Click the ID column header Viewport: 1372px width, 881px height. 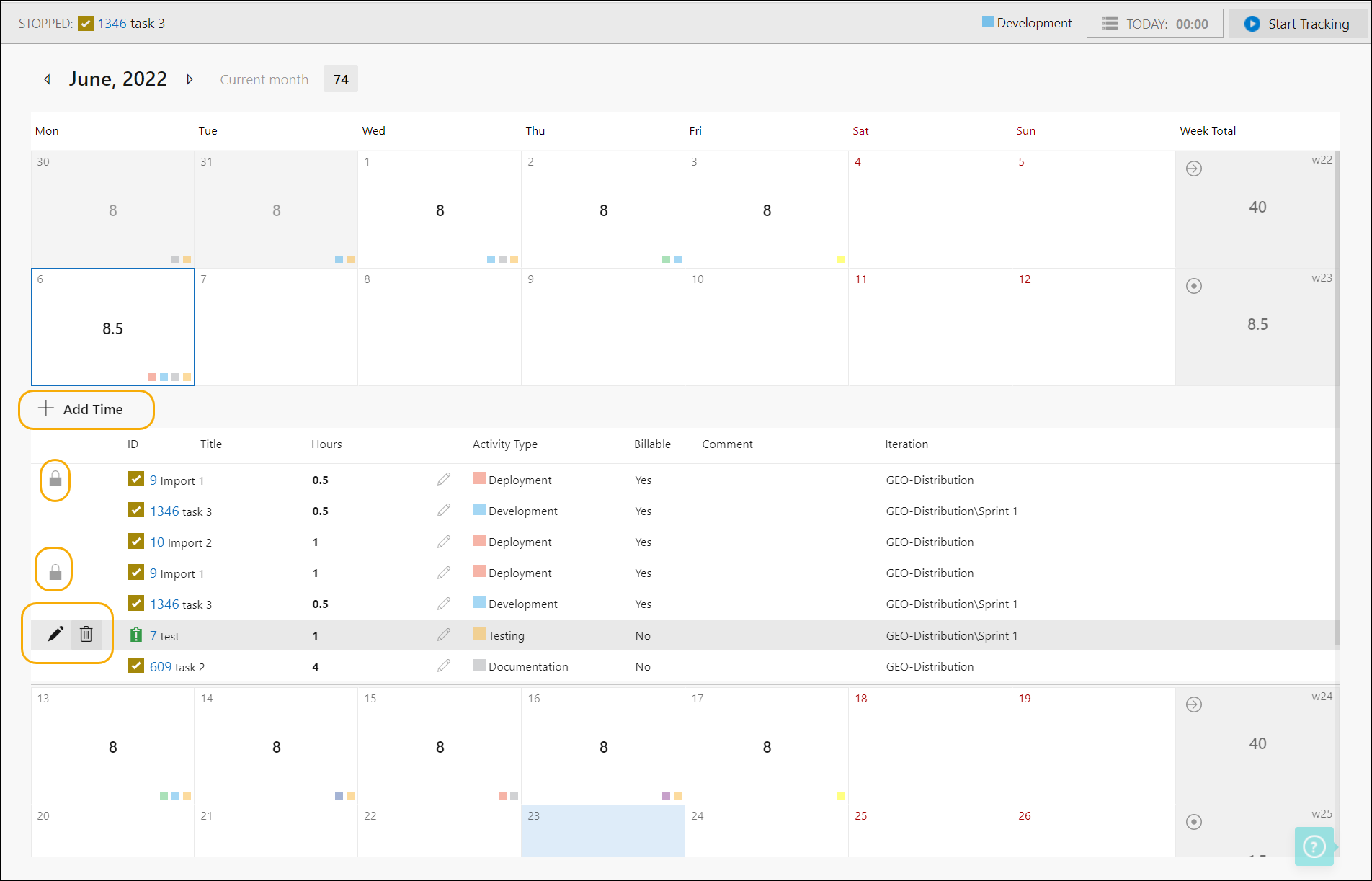(133, 444)
